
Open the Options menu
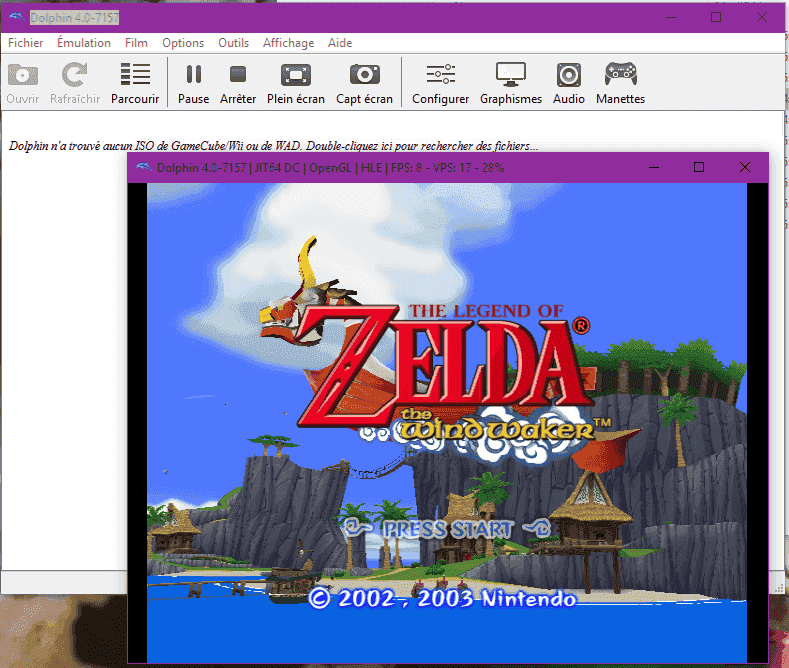coord(183,43)
